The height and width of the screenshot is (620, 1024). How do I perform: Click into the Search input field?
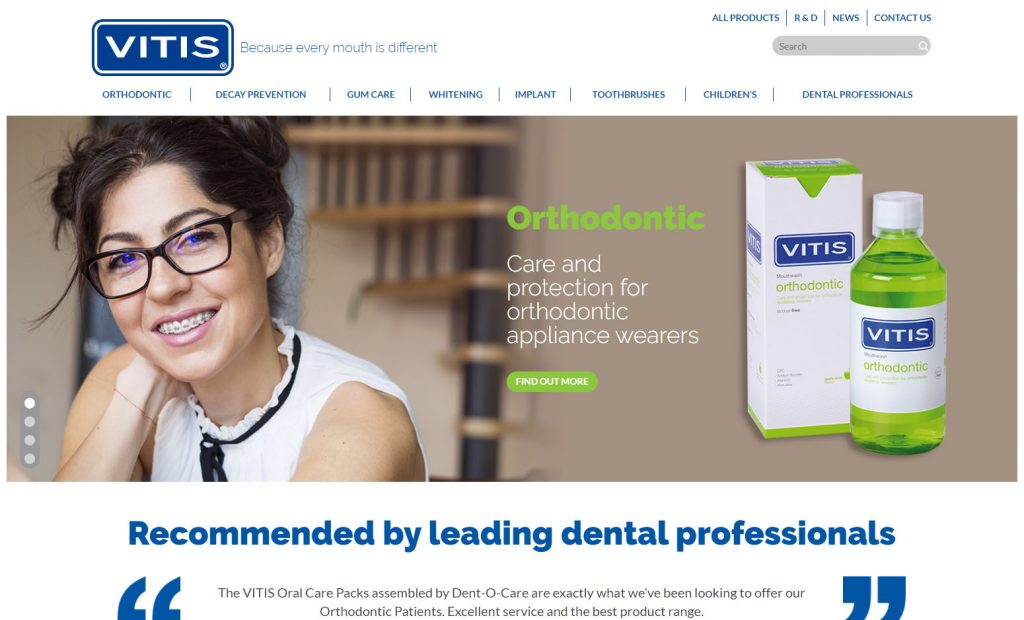[x=846, y=46]
